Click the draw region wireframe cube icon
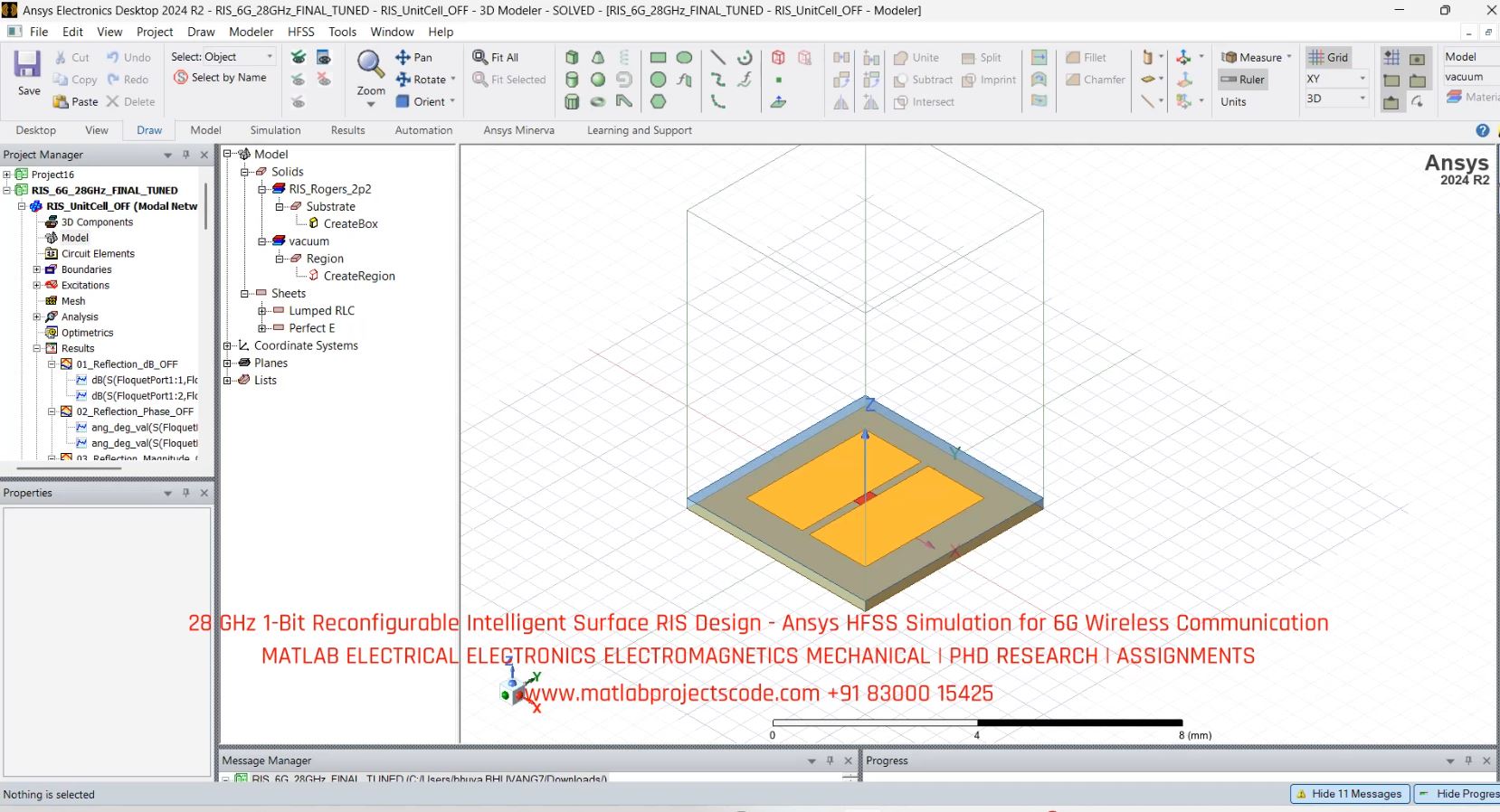Image resolution: width=1500 pixels, height=812 pixels. [778, 57]
